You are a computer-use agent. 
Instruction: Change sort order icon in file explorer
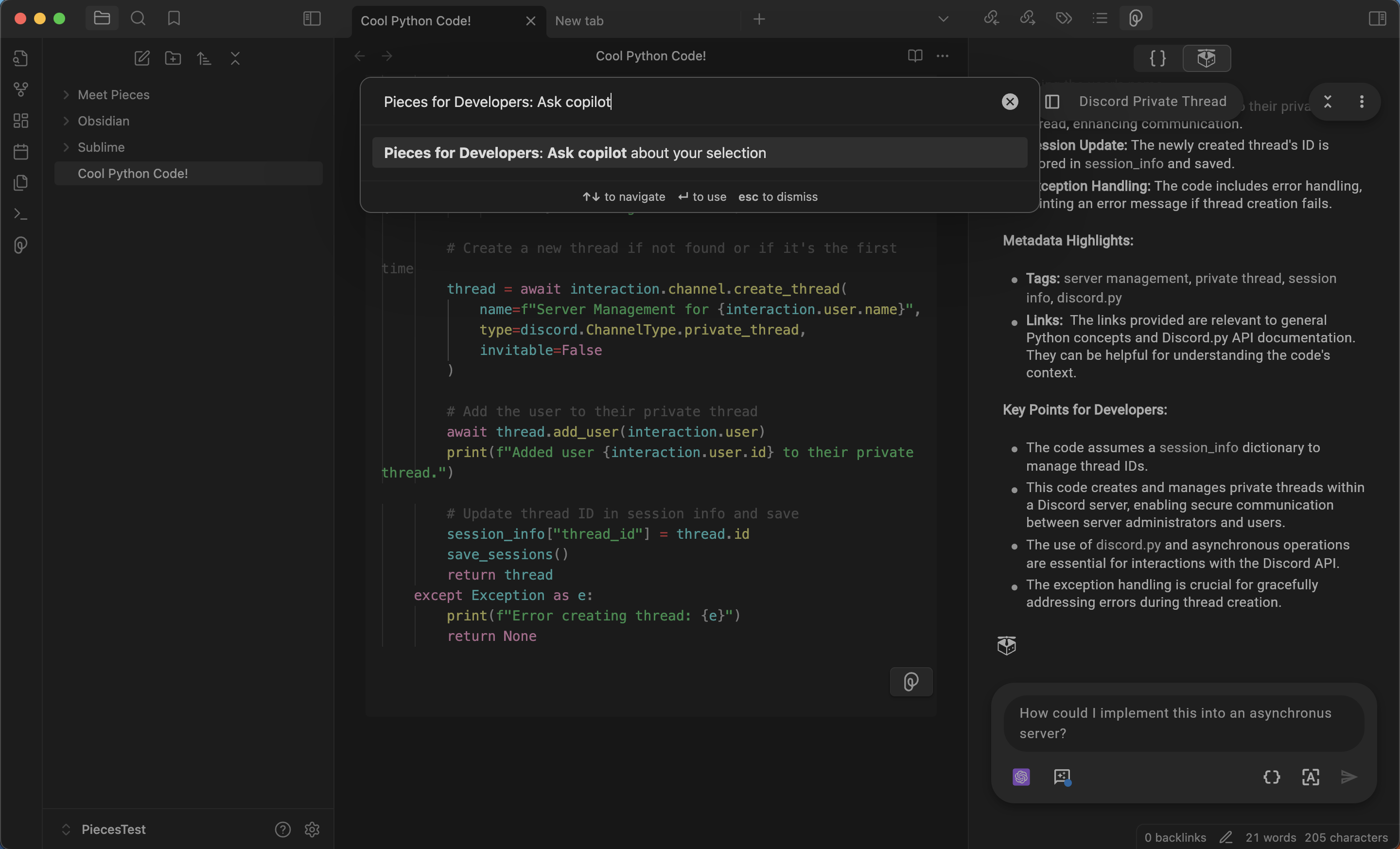tap(204, 58)
